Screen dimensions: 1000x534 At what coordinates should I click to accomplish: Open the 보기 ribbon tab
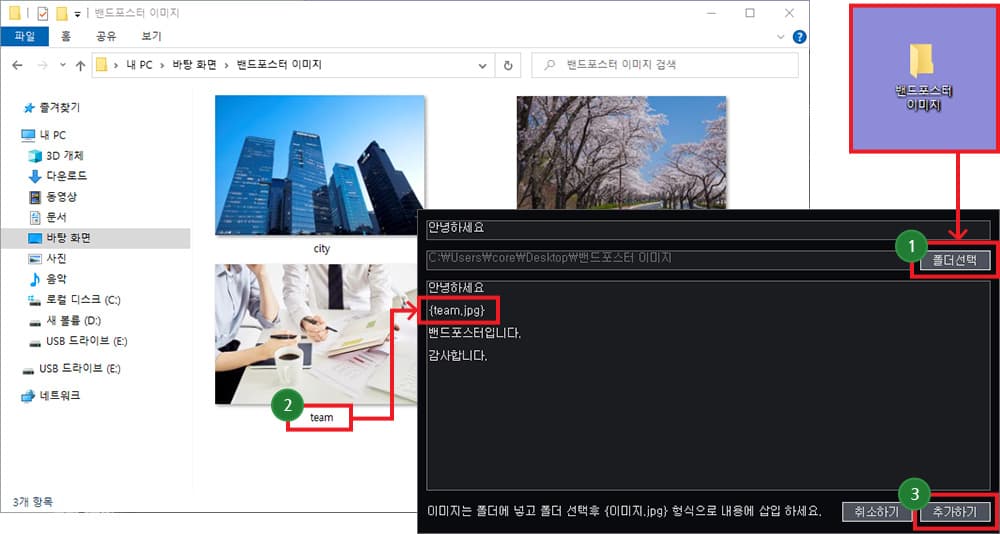(x=151, y=36)
